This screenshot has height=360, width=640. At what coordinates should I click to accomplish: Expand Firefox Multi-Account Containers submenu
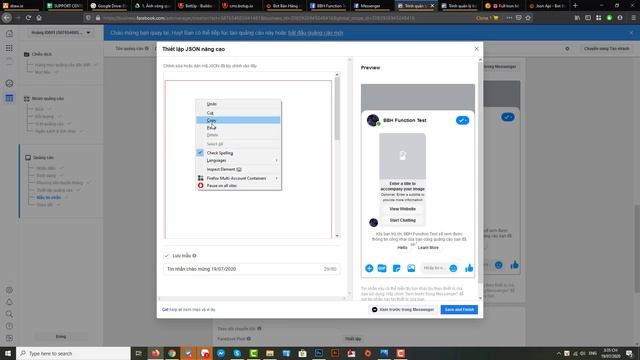[238, 178]
